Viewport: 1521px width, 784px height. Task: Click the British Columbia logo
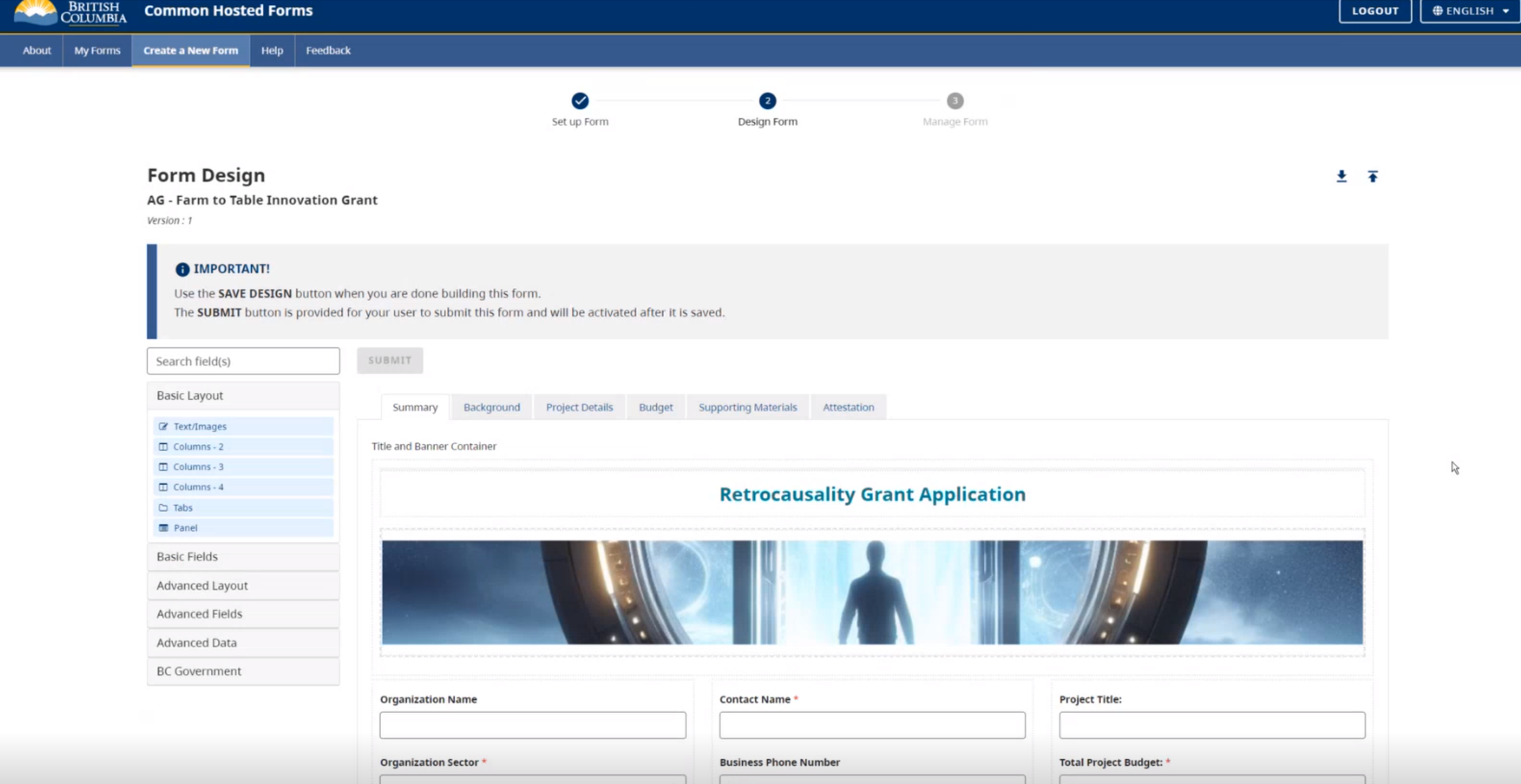click(x=70, y=12)
